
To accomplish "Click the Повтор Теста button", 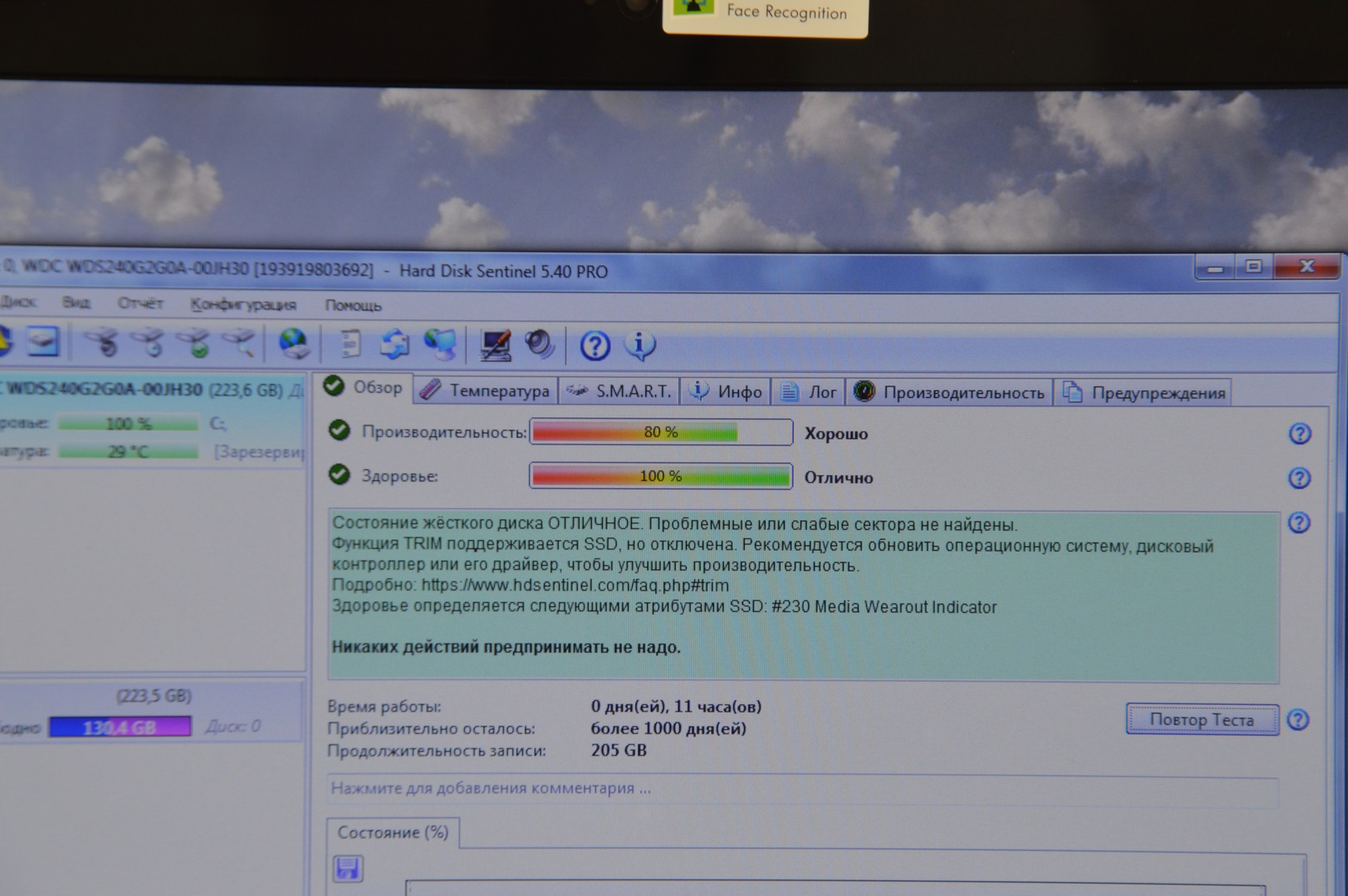I will pyautogui.click(x=1202, y=719).
